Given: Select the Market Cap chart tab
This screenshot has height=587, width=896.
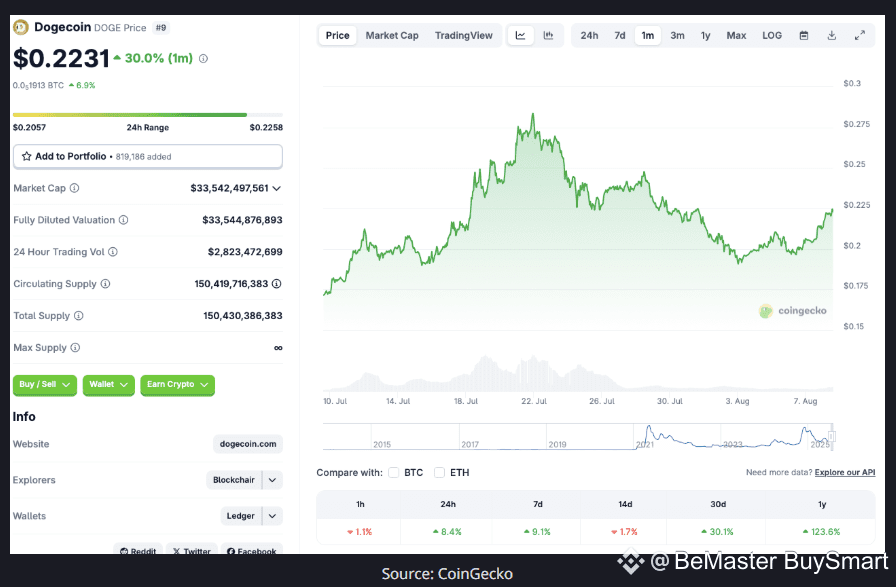Looking at the screenshot, I should point(392,35).
